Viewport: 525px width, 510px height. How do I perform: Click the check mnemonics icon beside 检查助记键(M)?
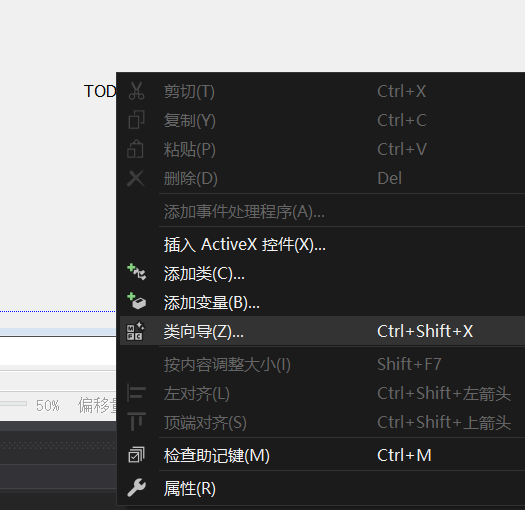136,455
